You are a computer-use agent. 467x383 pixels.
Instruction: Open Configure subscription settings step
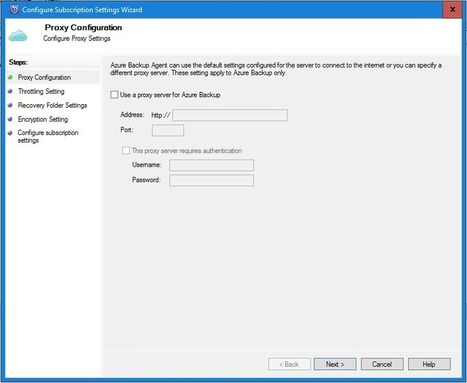[x=48, y=136]
